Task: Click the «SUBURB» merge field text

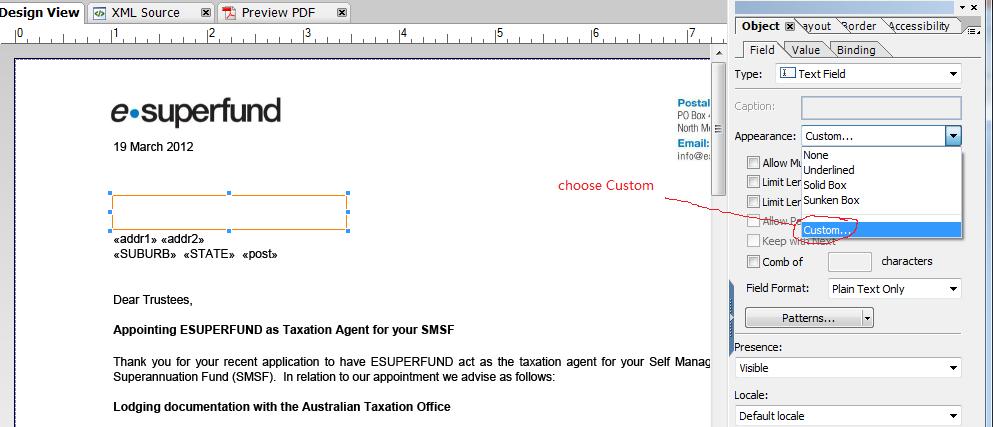Action: pos(144,255)
